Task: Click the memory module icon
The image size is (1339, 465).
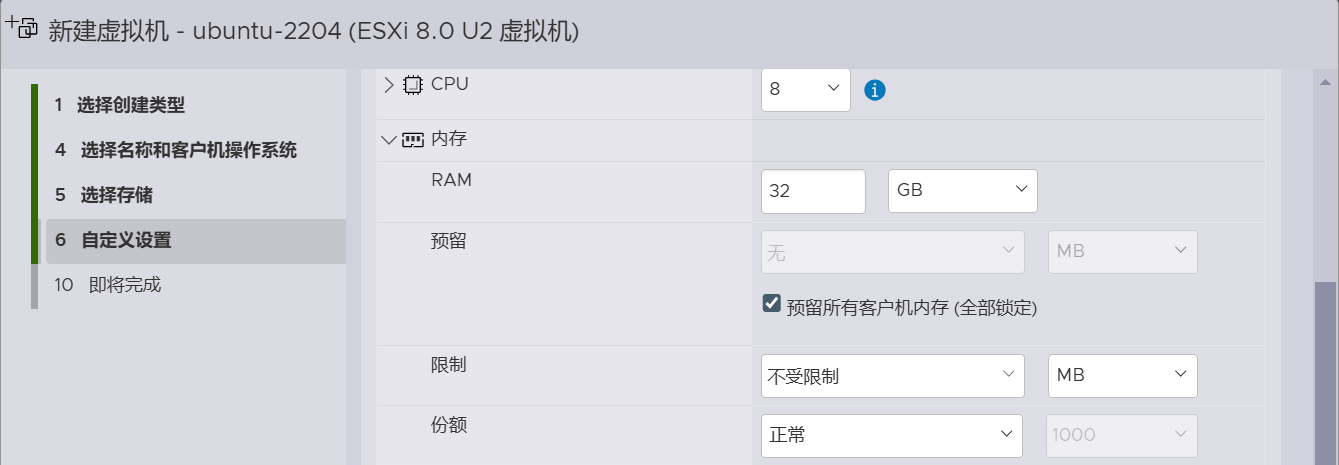Action: [413, 140]
